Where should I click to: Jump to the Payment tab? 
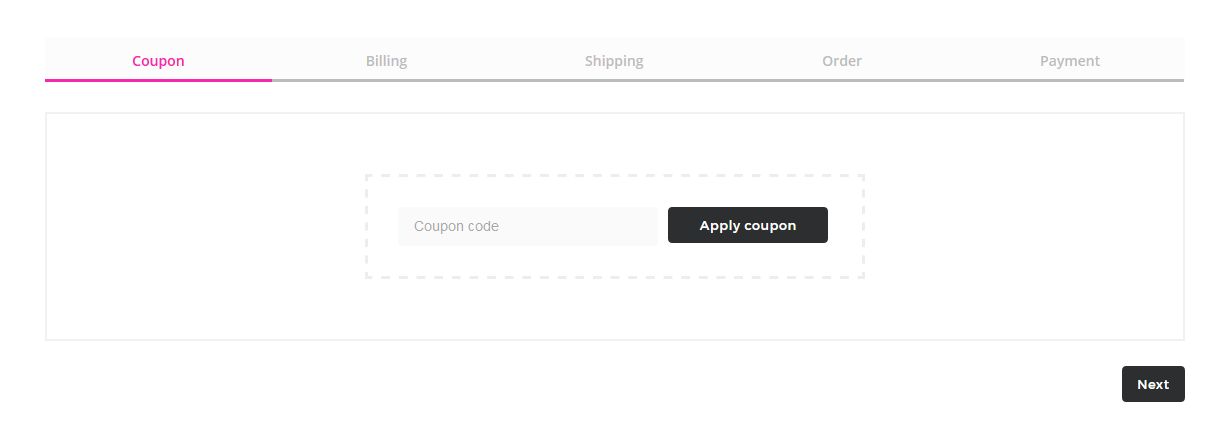[1069, 61]
